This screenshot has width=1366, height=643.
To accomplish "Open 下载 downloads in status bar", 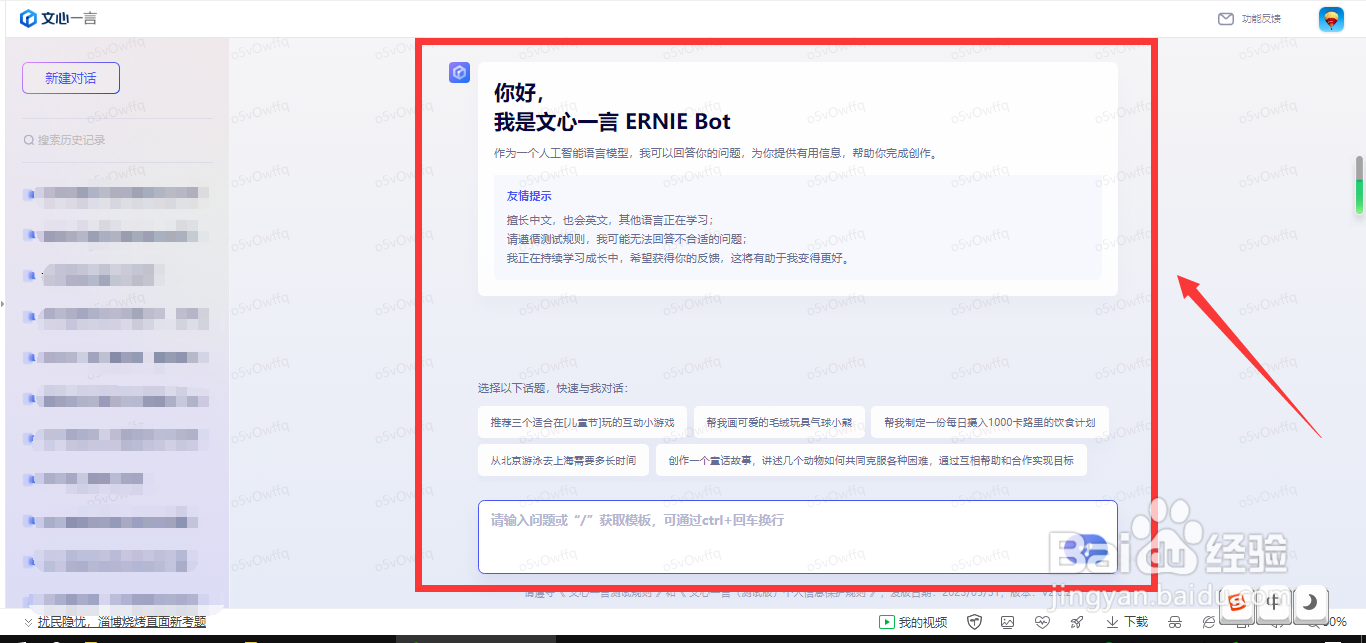I will click(1127, 622).
